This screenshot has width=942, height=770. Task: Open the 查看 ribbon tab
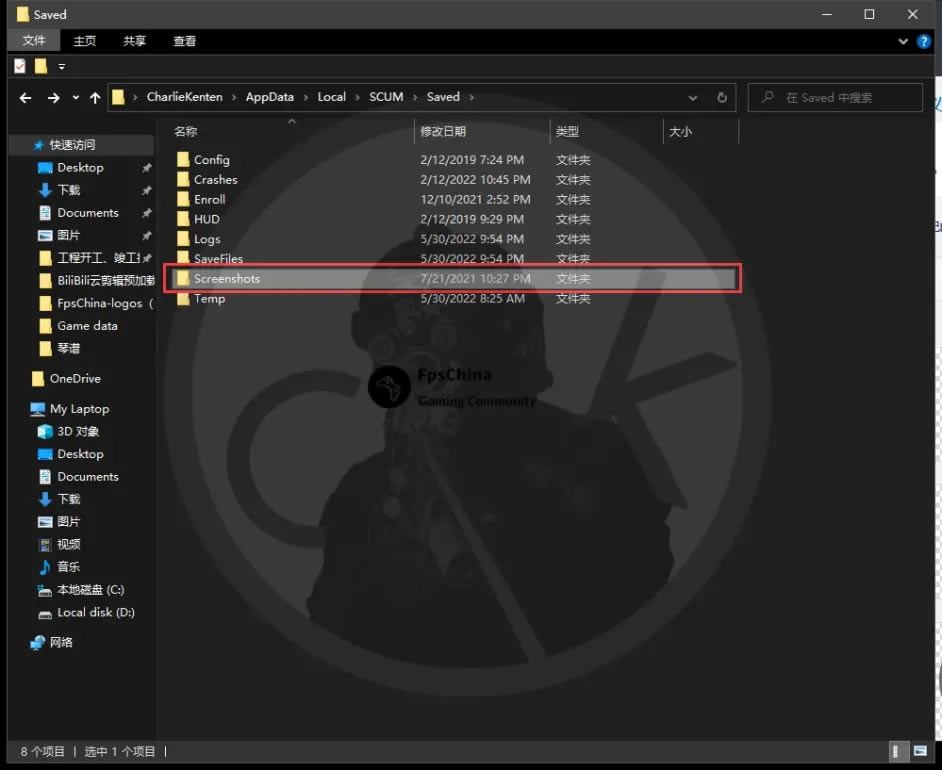click(x=184, y=41)
